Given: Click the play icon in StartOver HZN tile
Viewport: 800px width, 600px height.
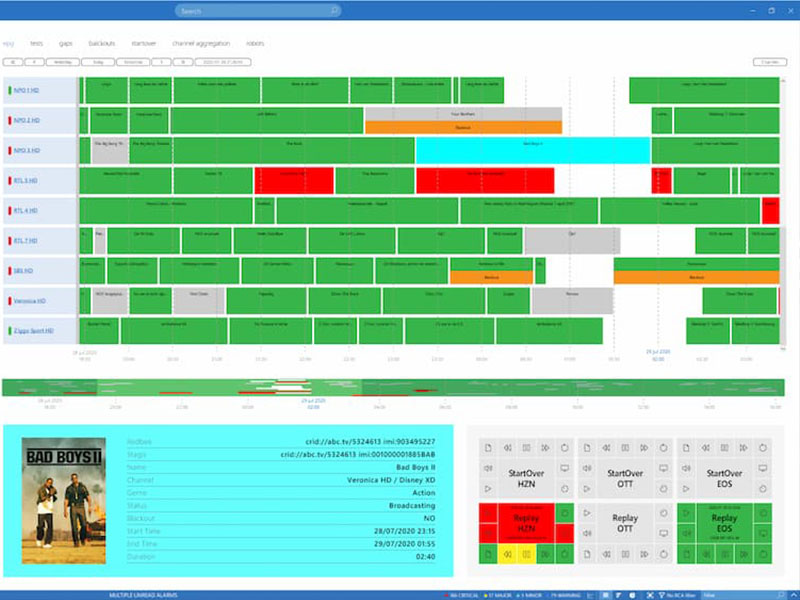Looking at the screenshot, I should 488,489.
